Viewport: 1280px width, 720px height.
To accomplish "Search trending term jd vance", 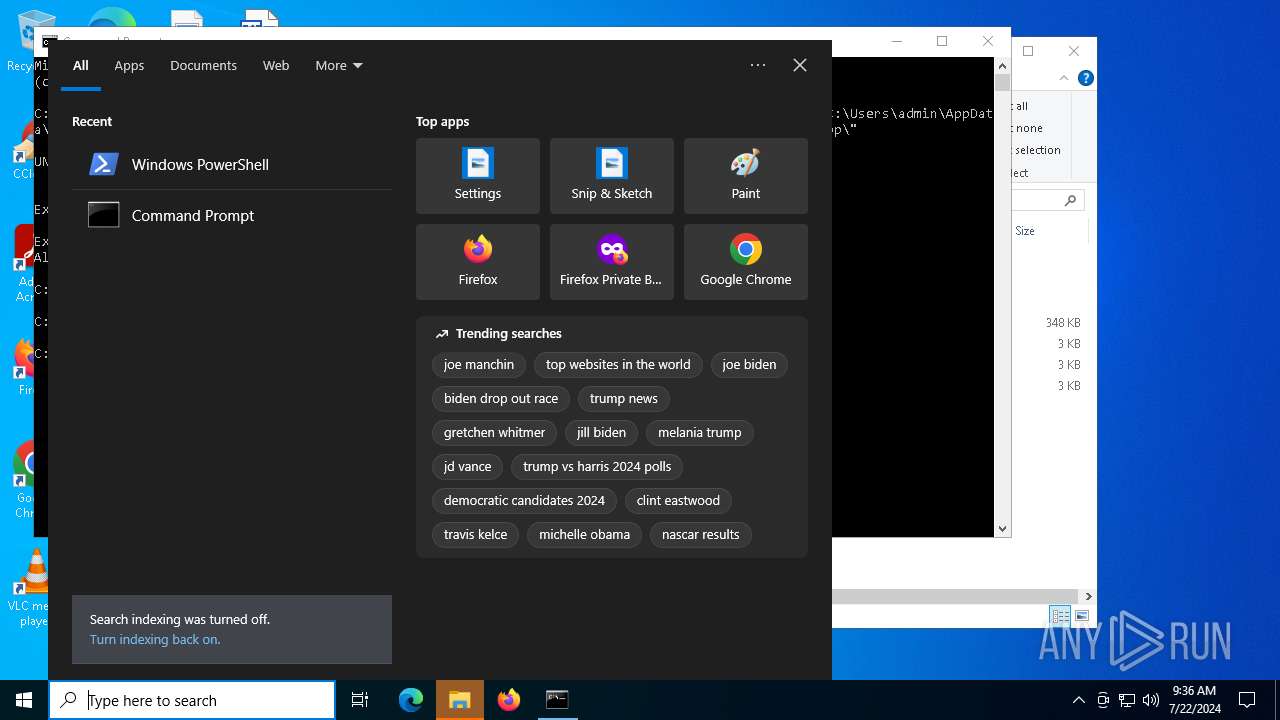I will point(468,467).
